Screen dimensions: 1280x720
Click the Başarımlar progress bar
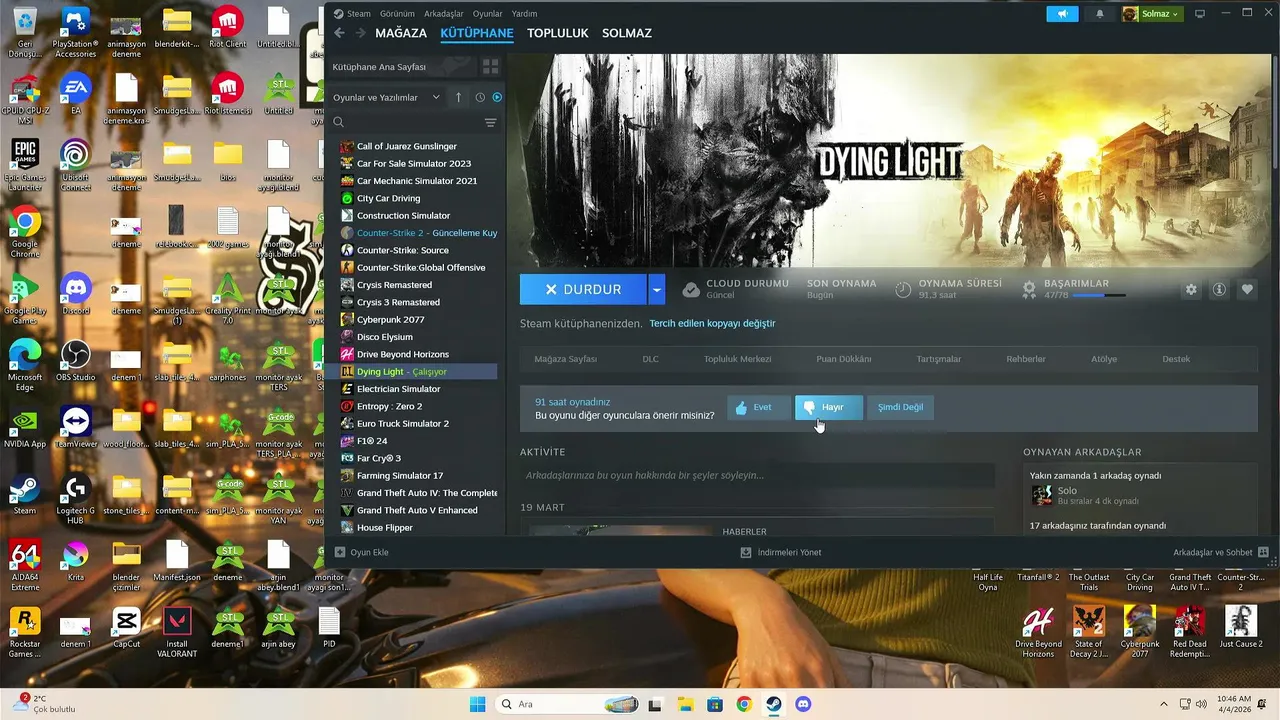click(1099, 296)
